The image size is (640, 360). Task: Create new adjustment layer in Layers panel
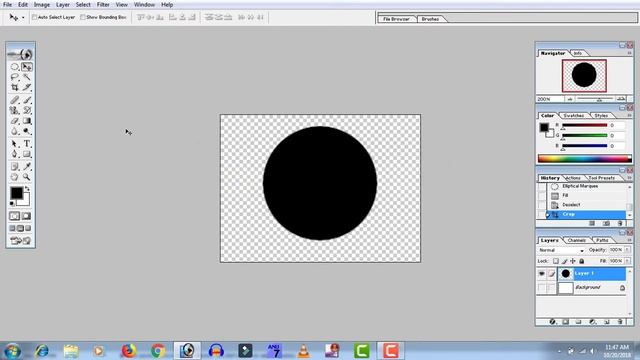[593, 322]
